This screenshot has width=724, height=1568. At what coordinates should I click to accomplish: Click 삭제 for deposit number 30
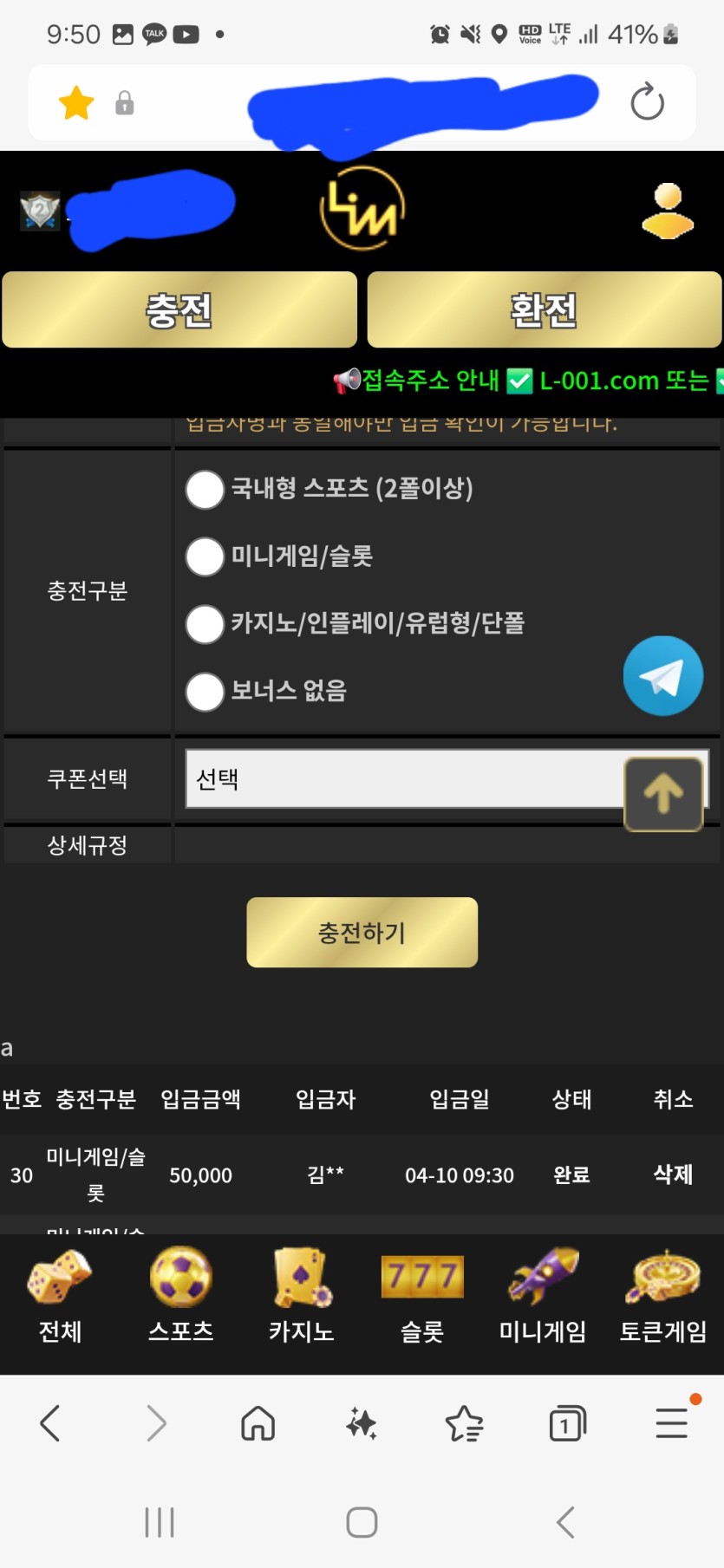coord(673,1174)
